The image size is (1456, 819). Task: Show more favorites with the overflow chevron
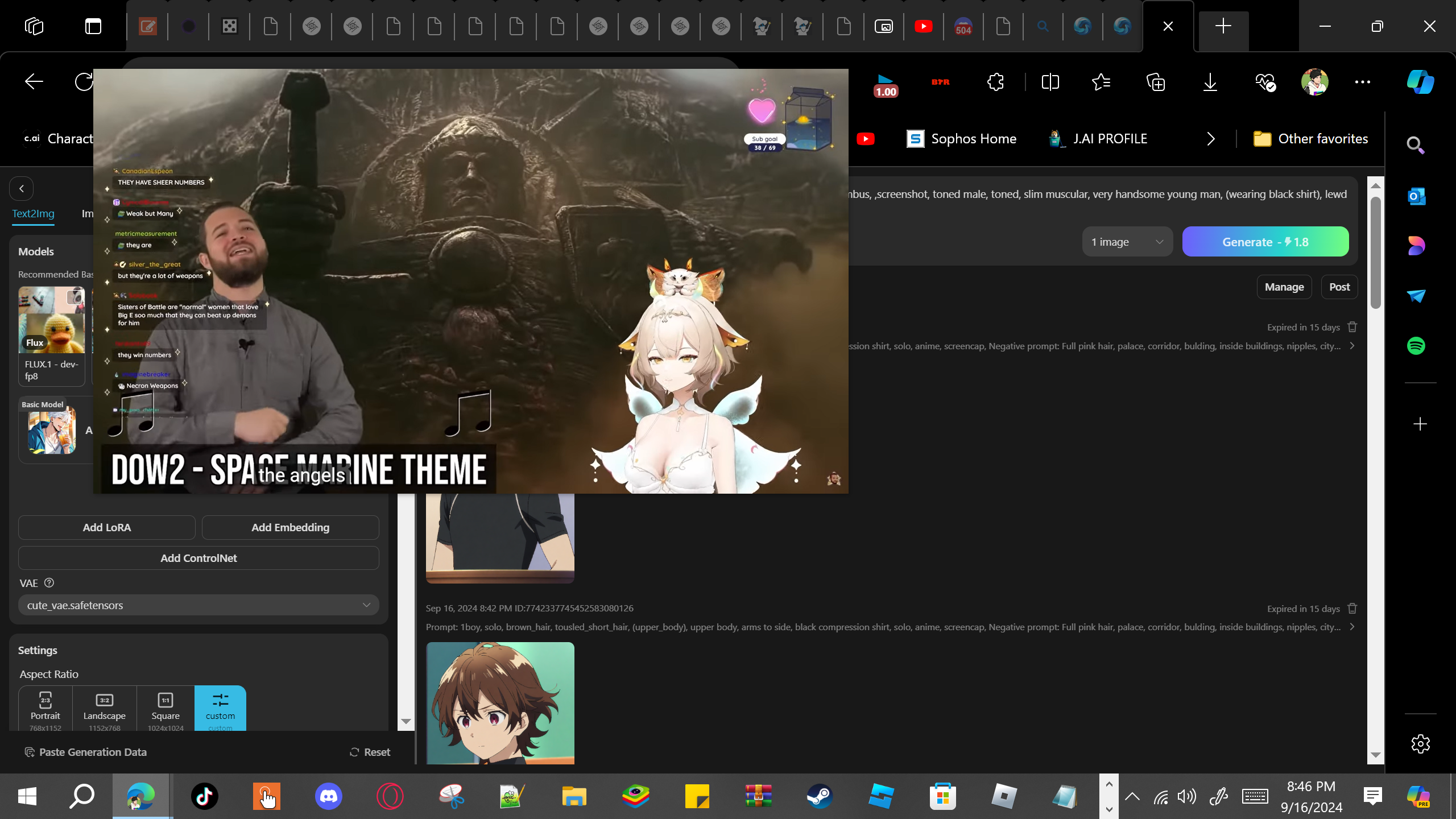tap(1211, 139)
